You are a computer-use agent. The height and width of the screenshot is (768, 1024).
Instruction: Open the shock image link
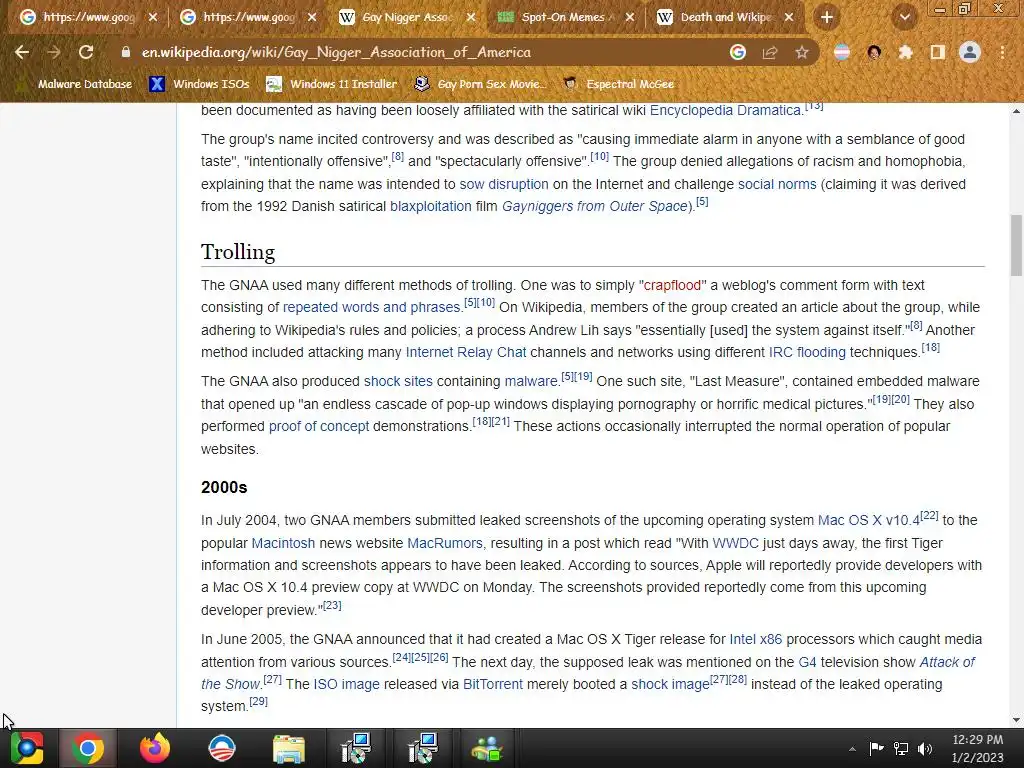pos(670,684)
